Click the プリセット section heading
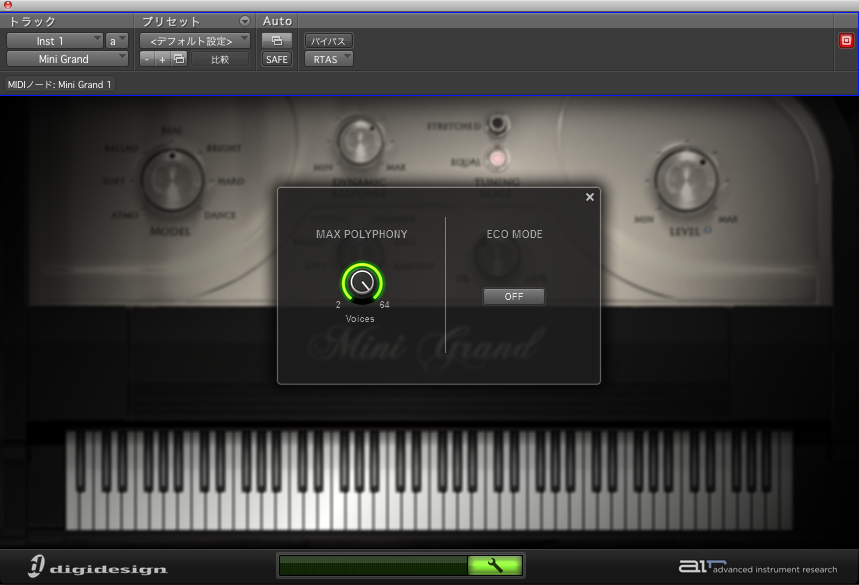The image size is (859, 585). (171, 21)
